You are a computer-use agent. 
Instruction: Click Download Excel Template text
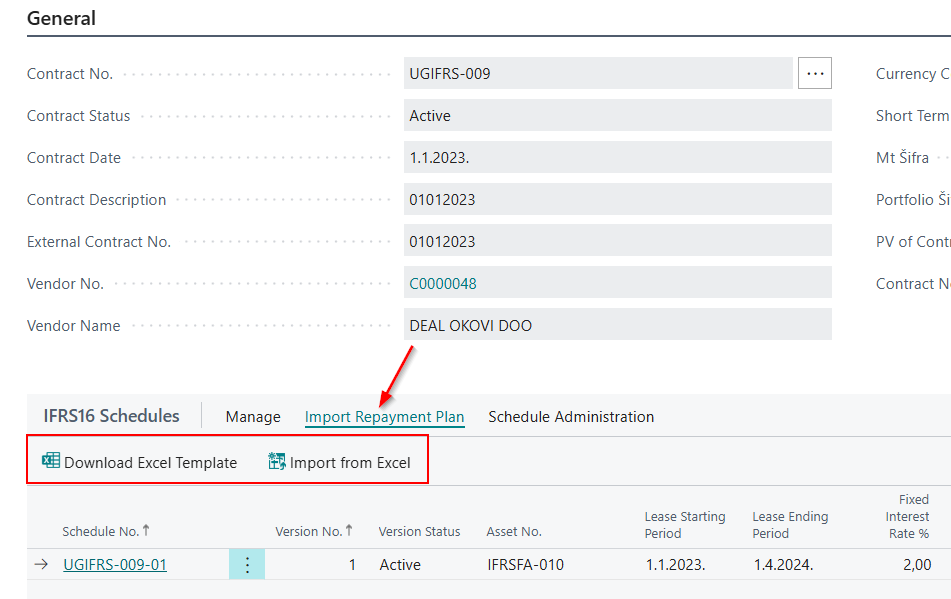150,463
